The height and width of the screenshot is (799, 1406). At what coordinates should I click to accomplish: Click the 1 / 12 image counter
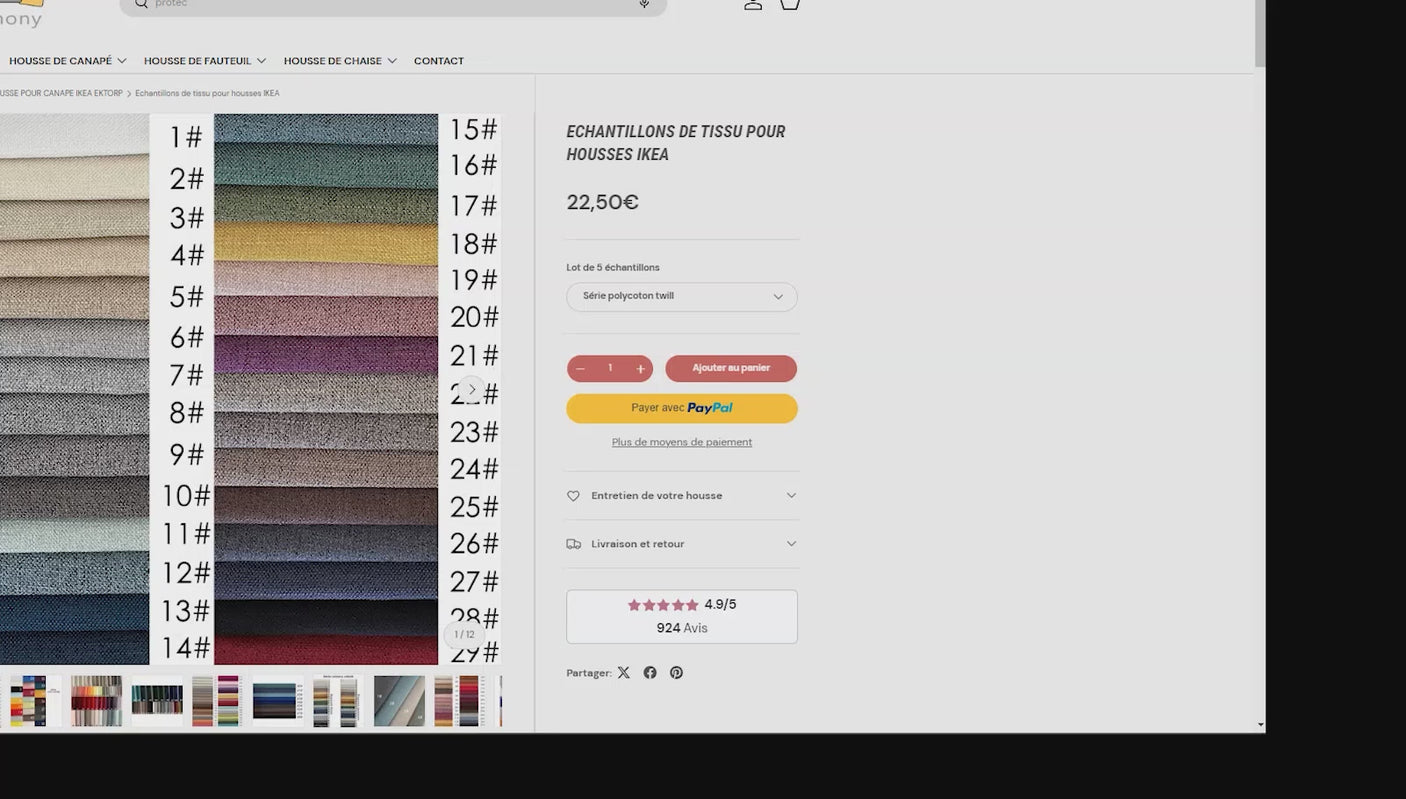464,635
